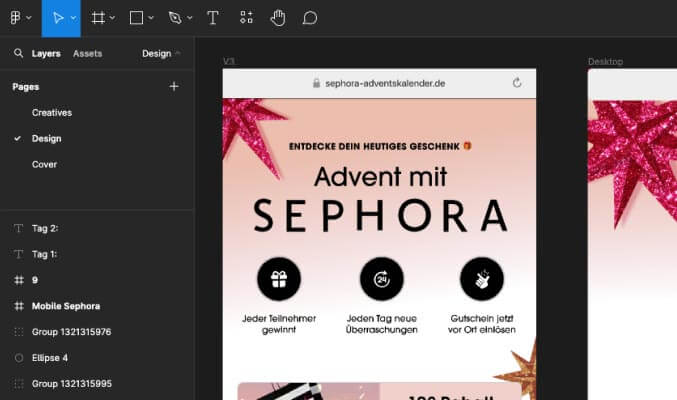Open the Figma main menu icon
677x400 pixels.
(15, 18)
